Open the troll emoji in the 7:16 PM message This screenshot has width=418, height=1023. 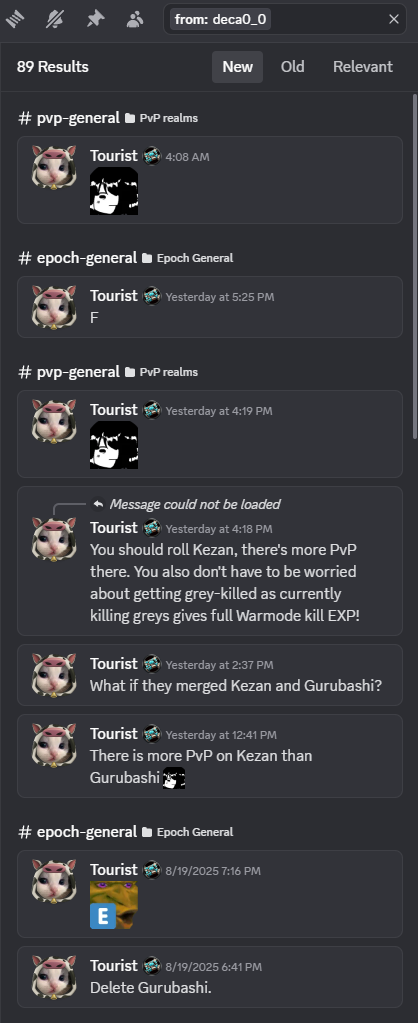point(114,904)
